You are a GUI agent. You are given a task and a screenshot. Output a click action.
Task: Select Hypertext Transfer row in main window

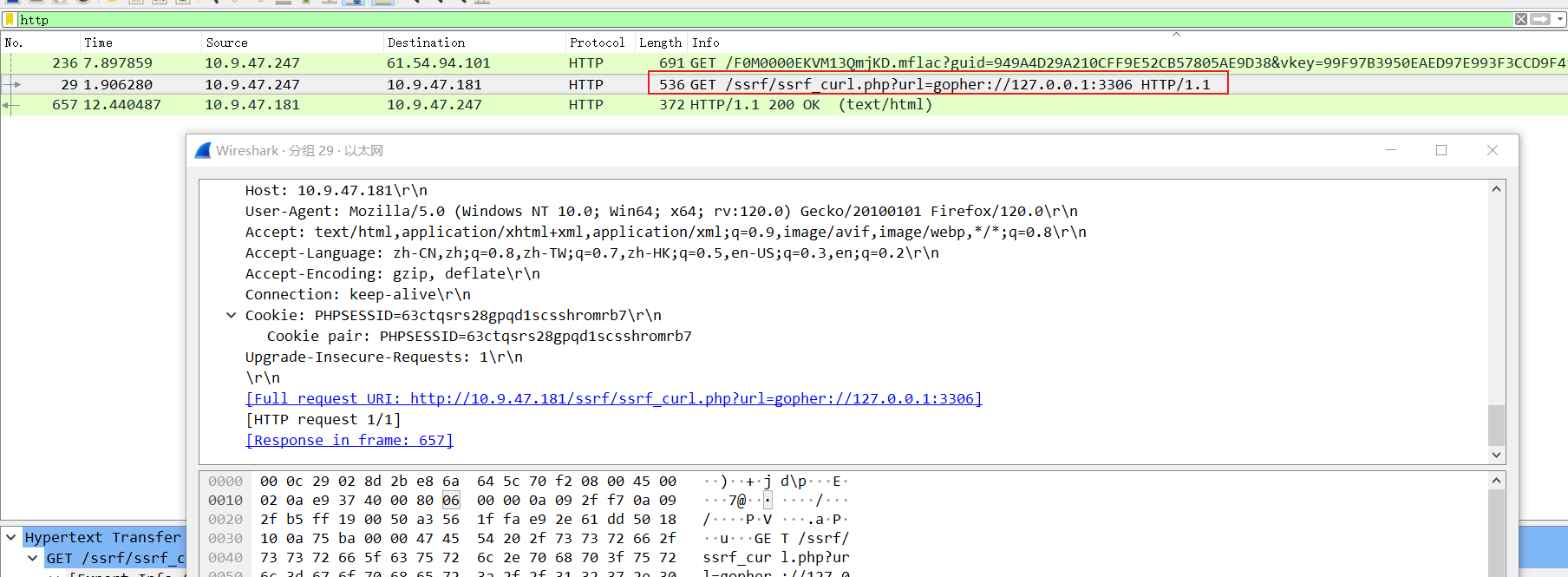click(x=102, y=537)
